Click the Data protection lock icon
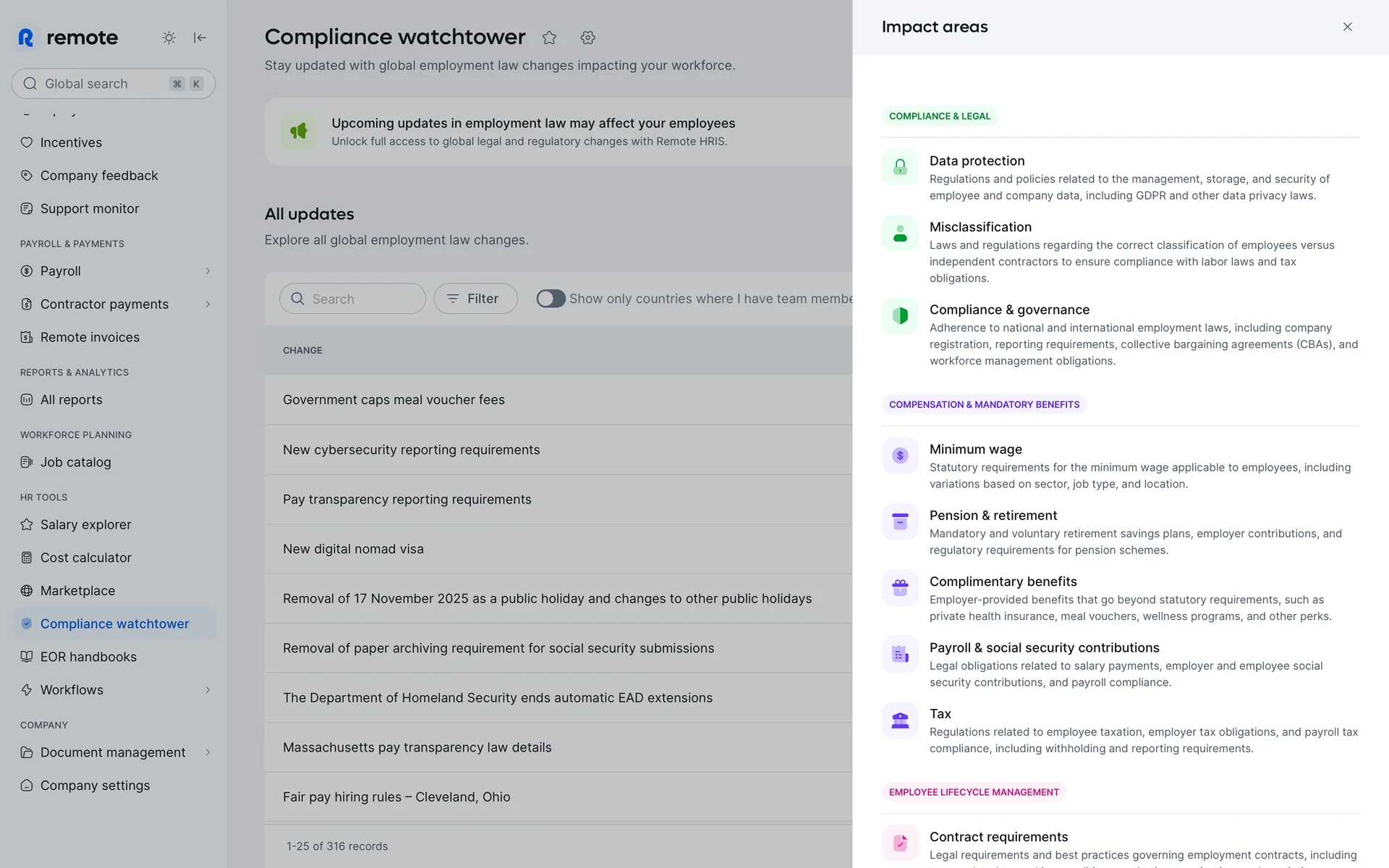The height and width of the screenshot is (868, 1389). pyautogui.click(x=900, y=167)
